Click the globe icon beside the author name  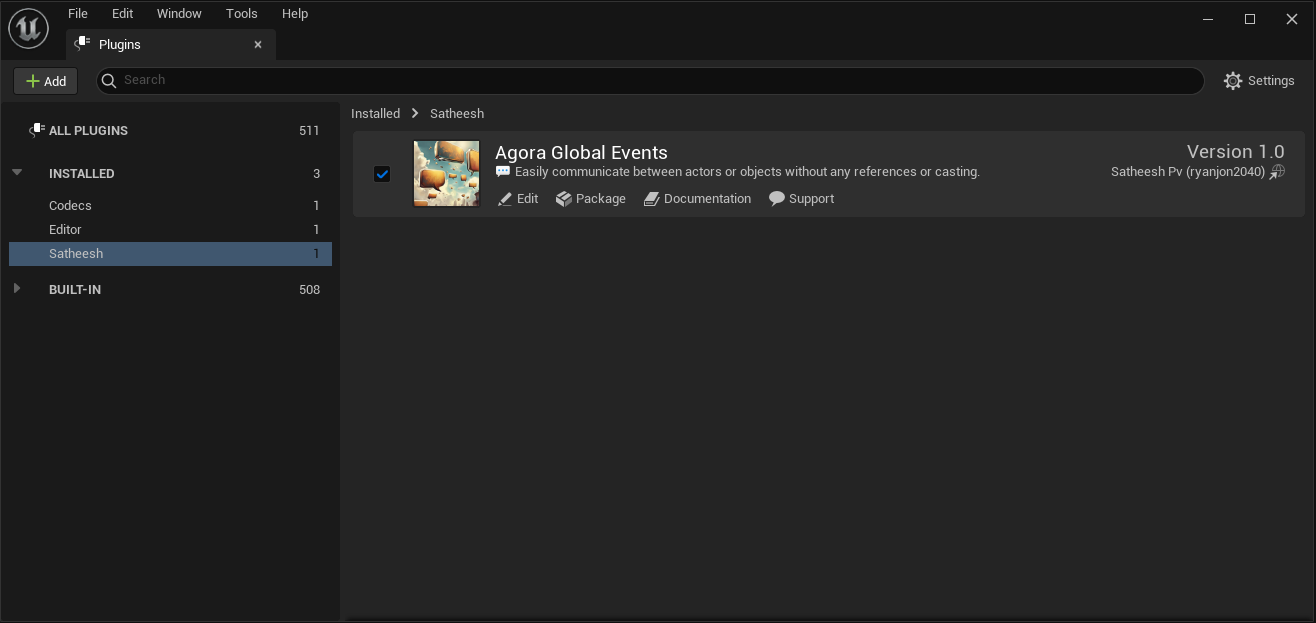click(x=1277, y=172)
